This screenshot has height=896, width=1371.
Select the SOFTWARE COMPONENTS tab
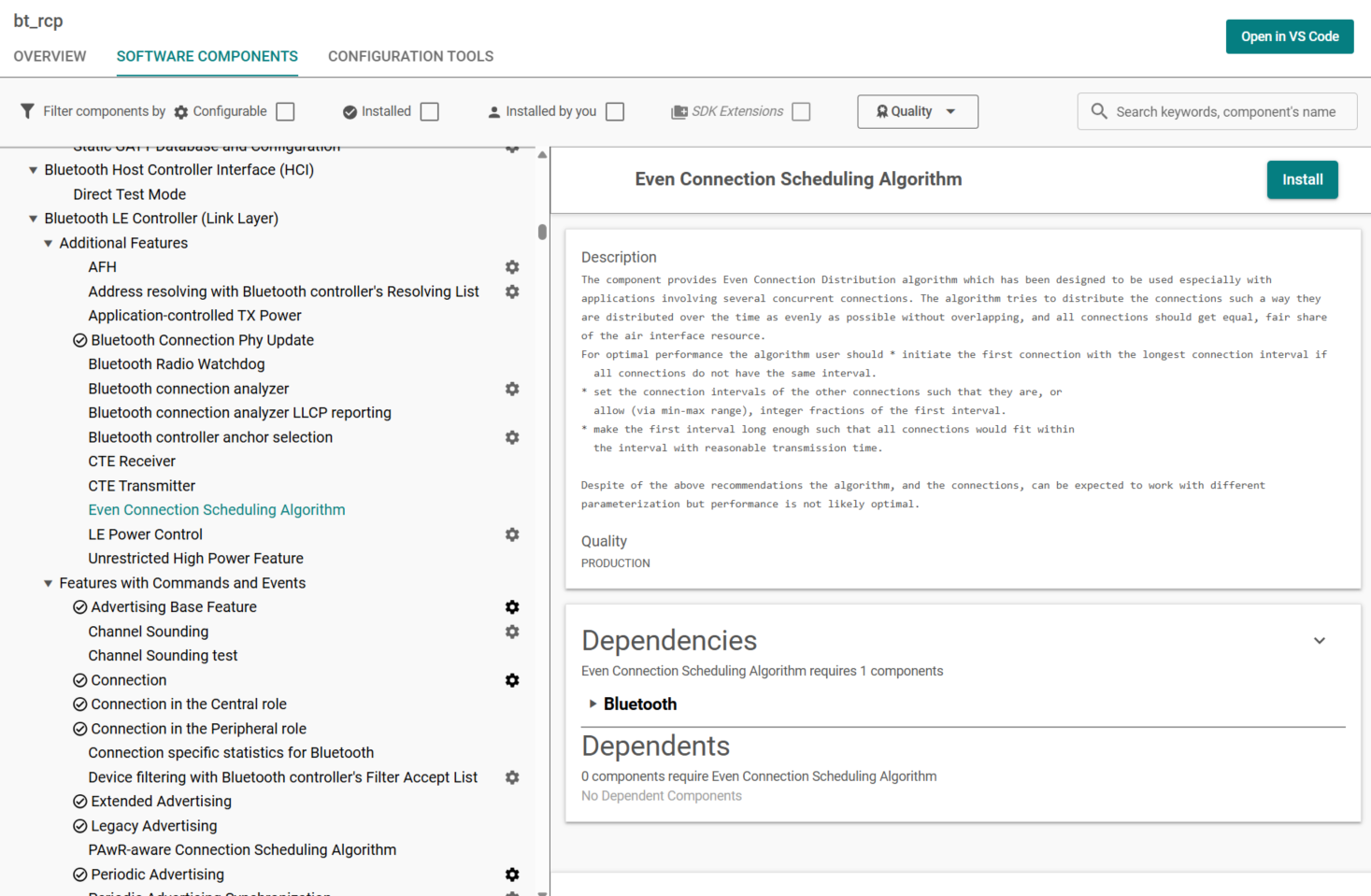click(207, 56)
